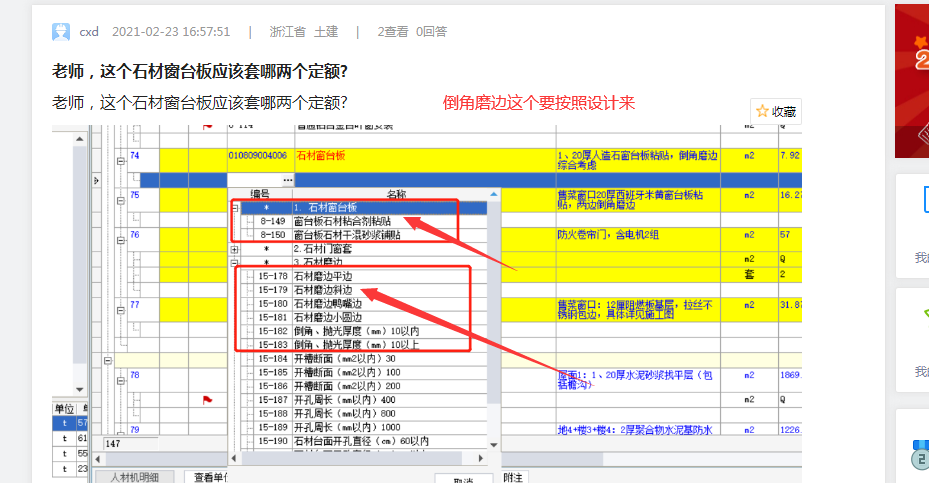Click the 套 unit cell
Viewport: 929px width, 483px height.
pyautogui.click(x=749, y=274)
